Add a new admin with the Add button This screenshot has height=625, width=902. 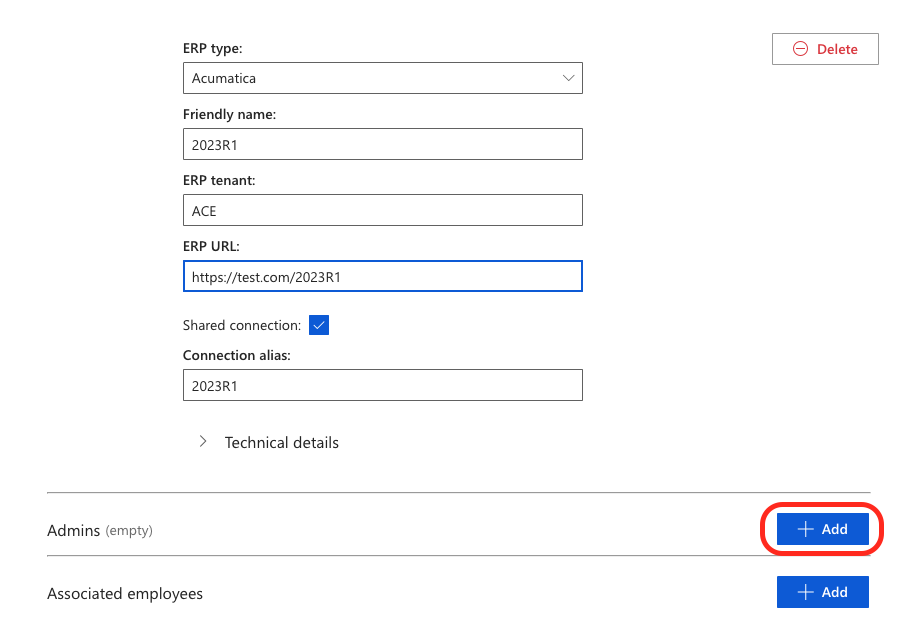tap(822, 529)
